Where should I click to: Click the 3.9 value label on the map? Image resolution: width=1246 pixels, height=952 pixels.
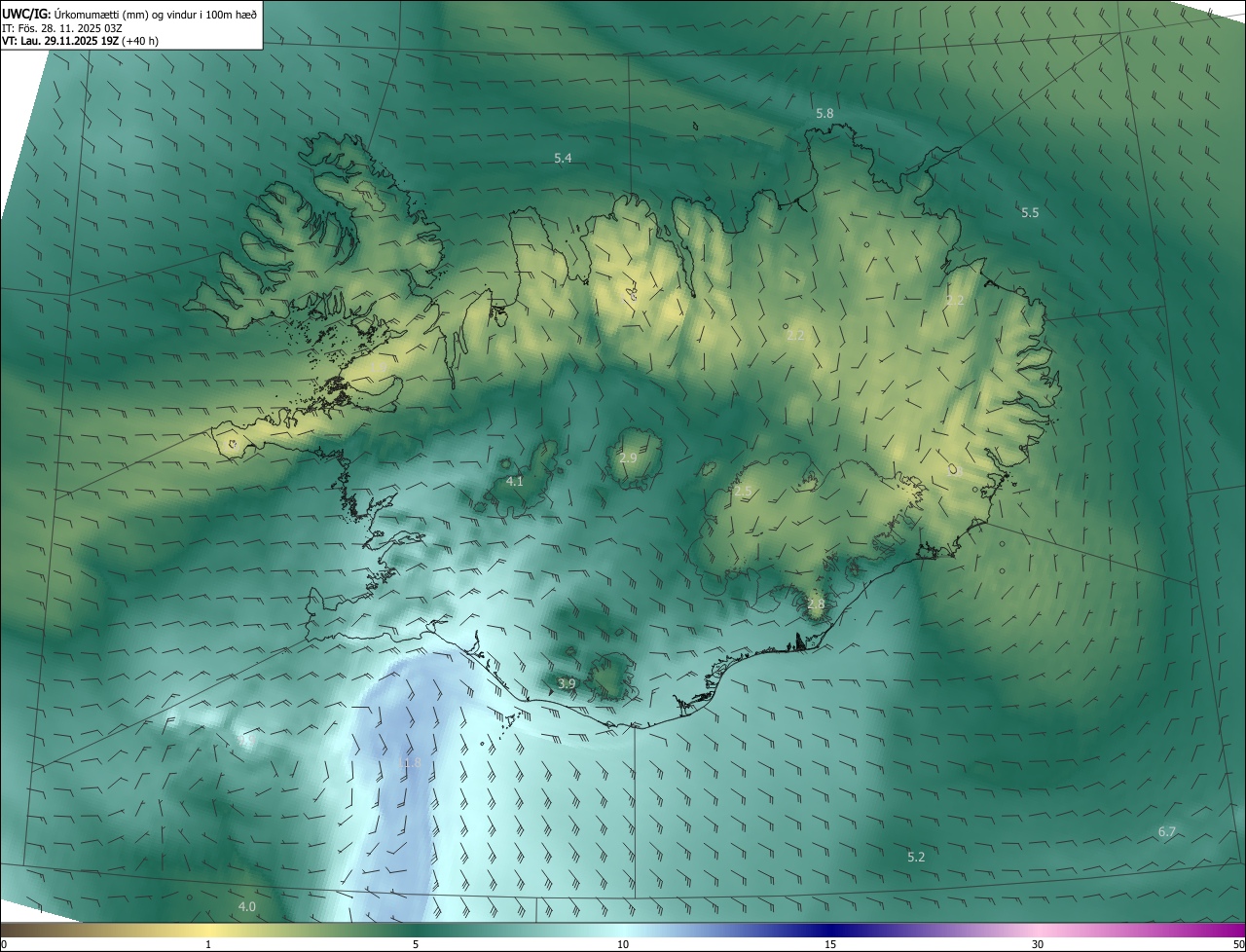567,684
